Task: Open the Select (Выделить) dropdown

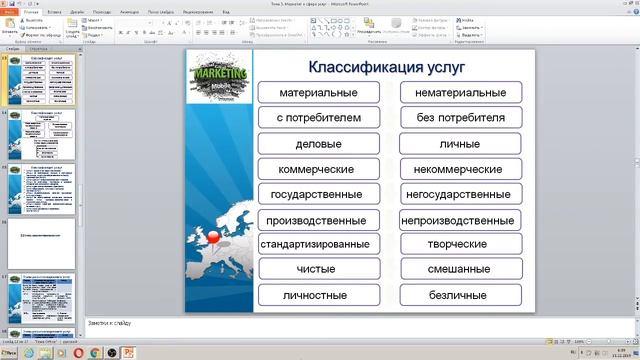Action: click(469, 35)
